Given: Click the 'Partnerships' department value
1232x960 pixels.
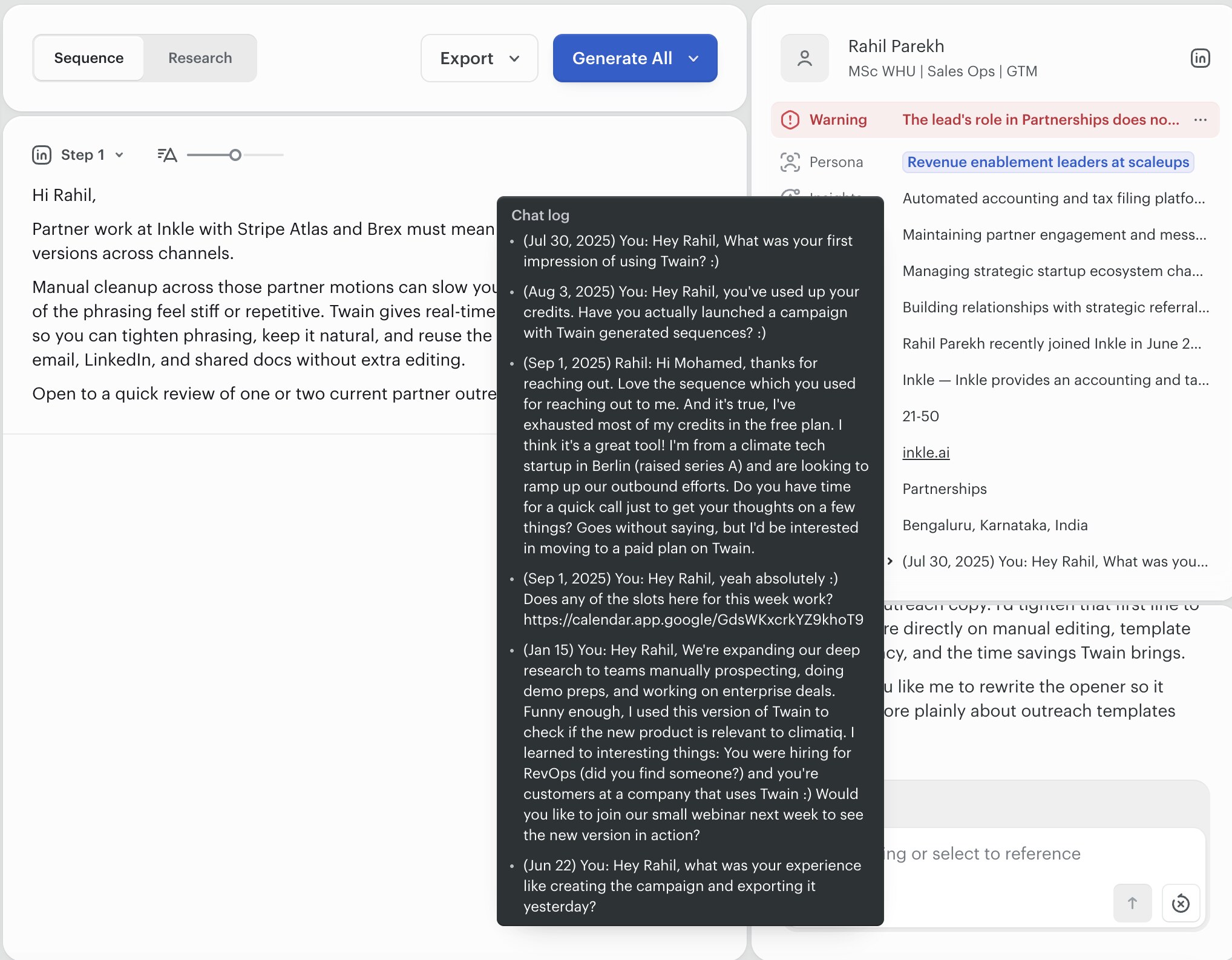Looking at the screenshot, I should [x=944, y=489].
